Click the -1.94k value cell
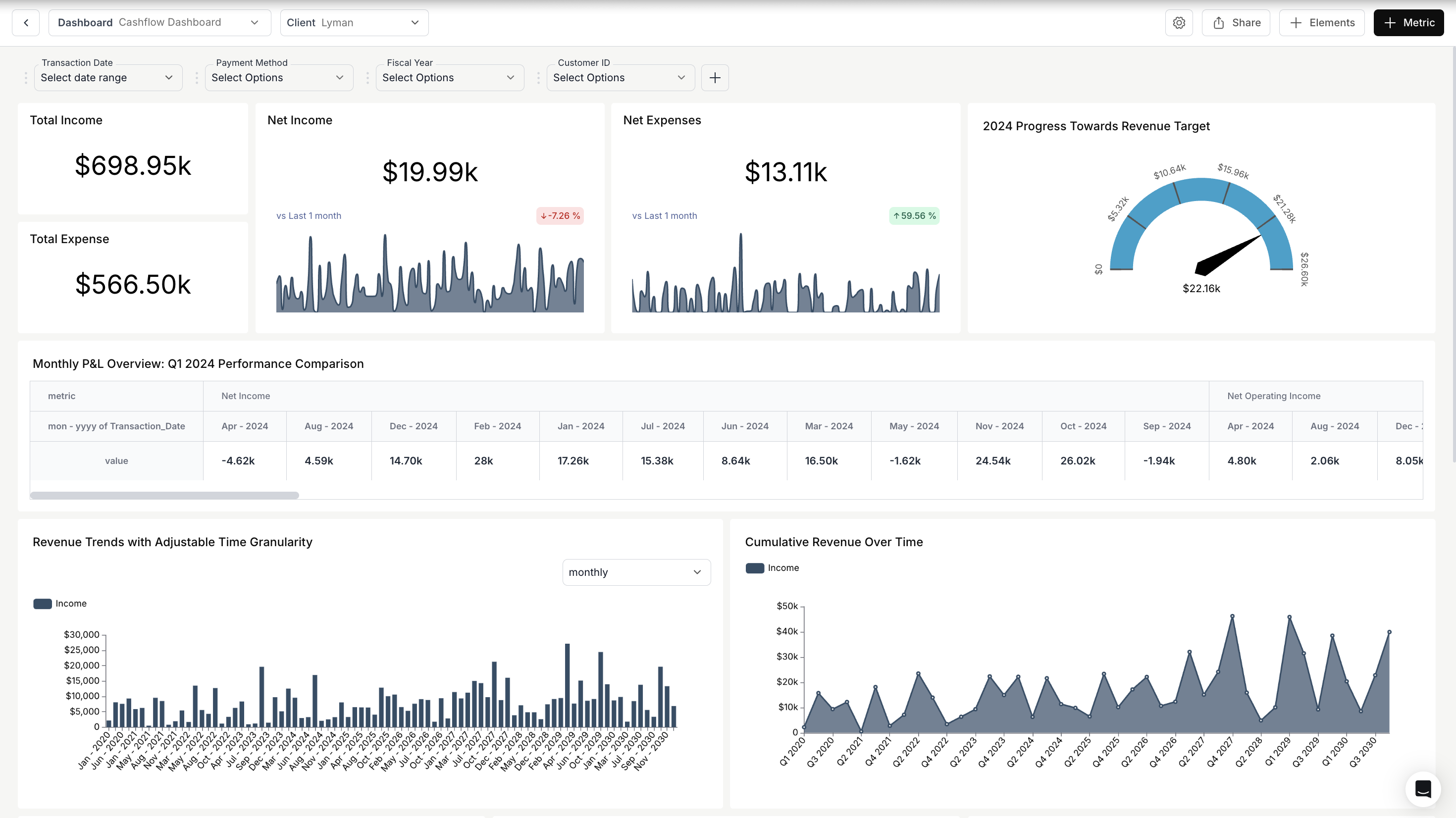The height and width of the screenshot is (818, 1456). 1167,460
